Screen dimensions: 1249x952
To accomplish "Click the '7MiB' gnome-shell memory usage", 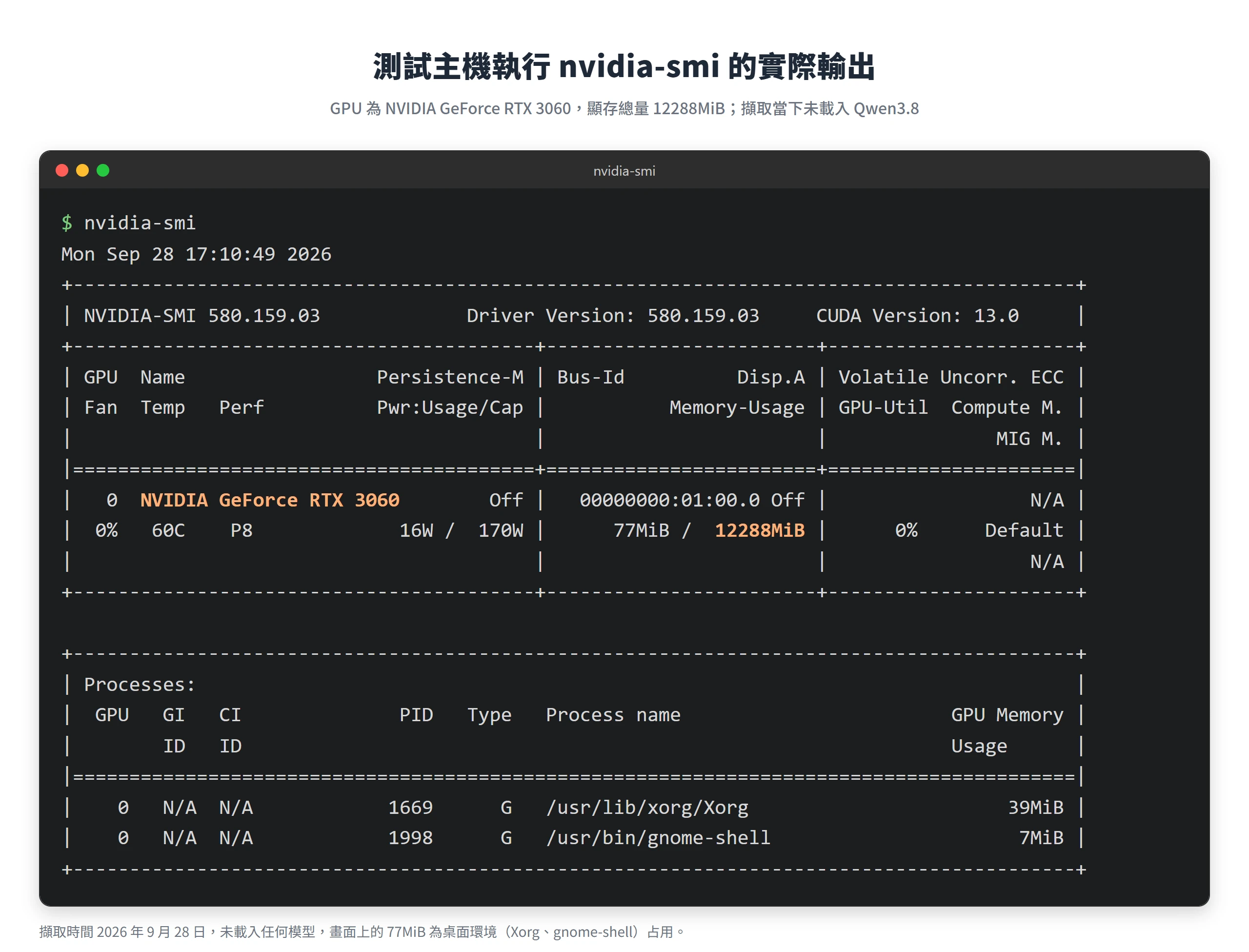I will pyautogui.click(x=1041, y=837).
